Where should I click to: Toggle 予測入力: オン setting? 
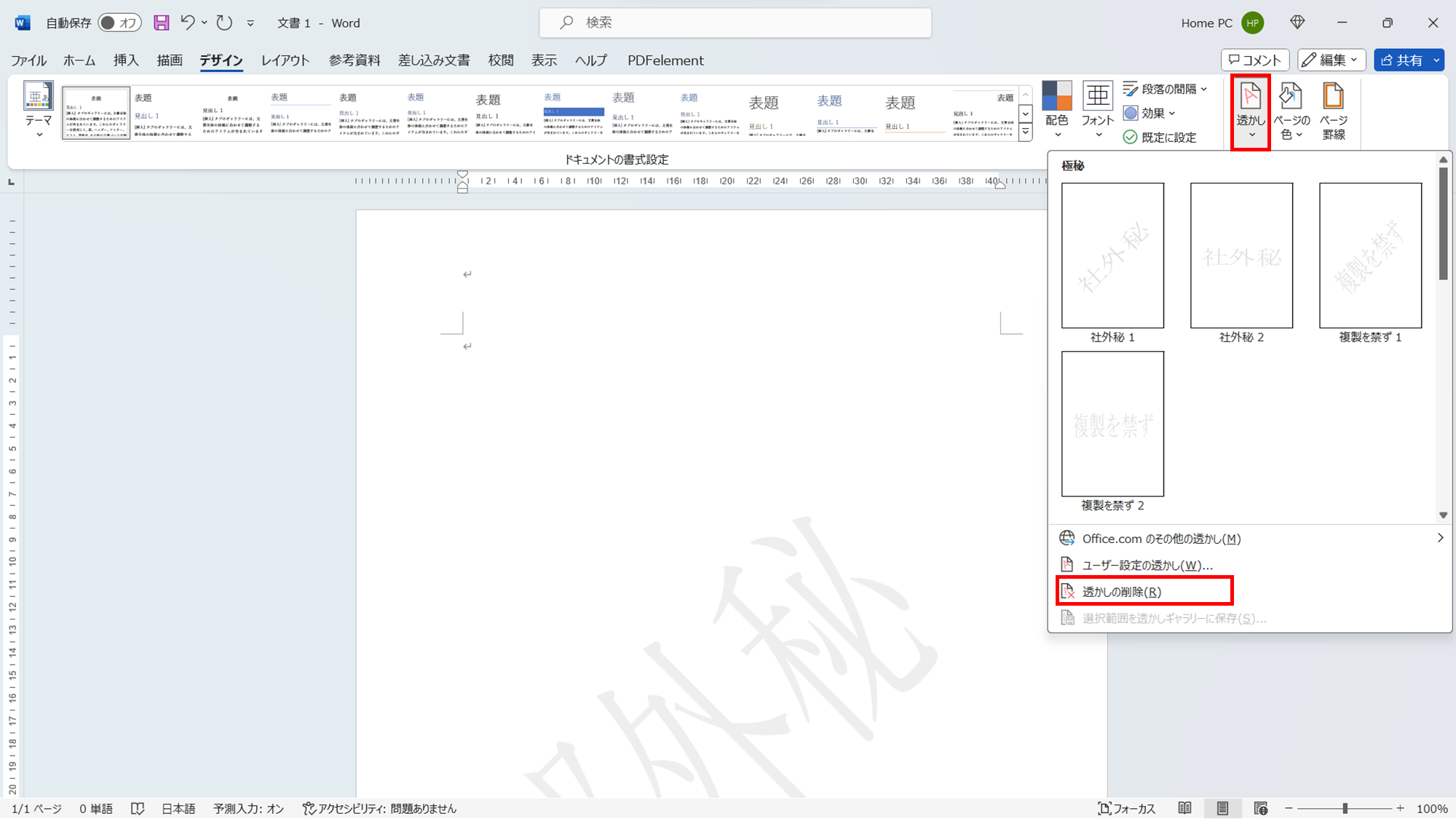[x=248, y=809]
